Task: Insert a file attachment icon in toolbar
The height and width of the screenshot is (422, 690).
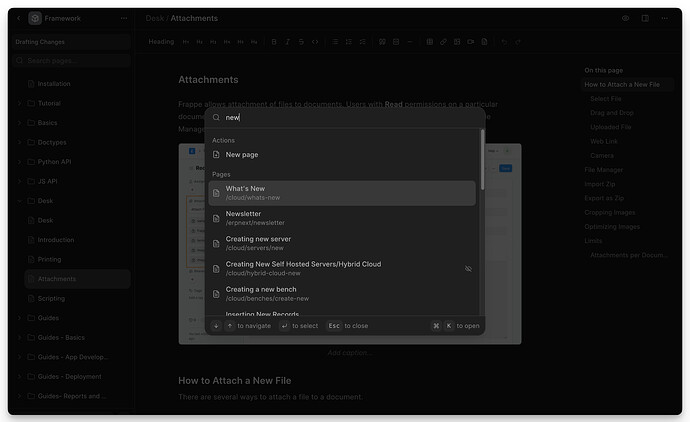Action: click(484, 42)
